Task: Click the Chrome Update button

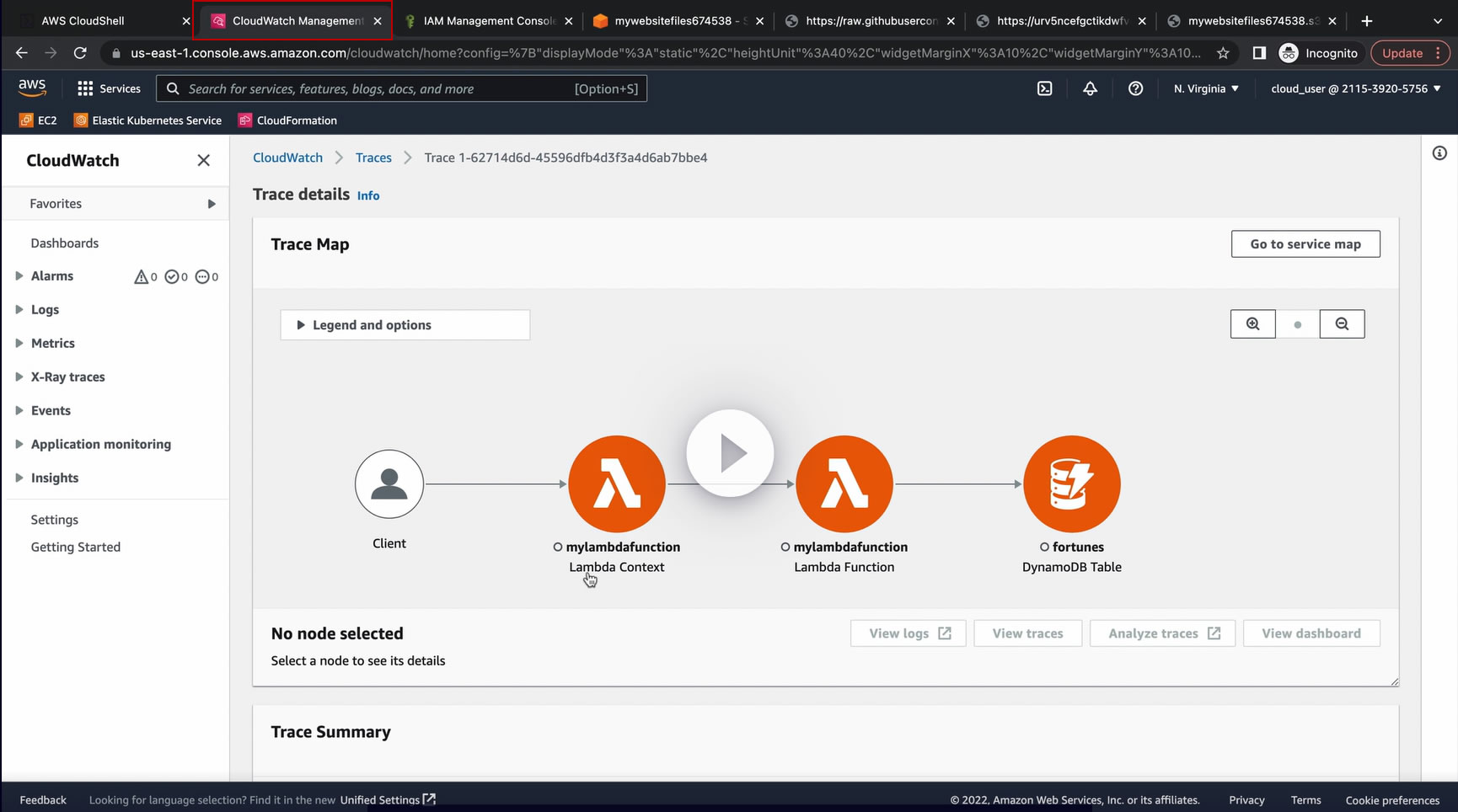Action: click(1410, 53)
